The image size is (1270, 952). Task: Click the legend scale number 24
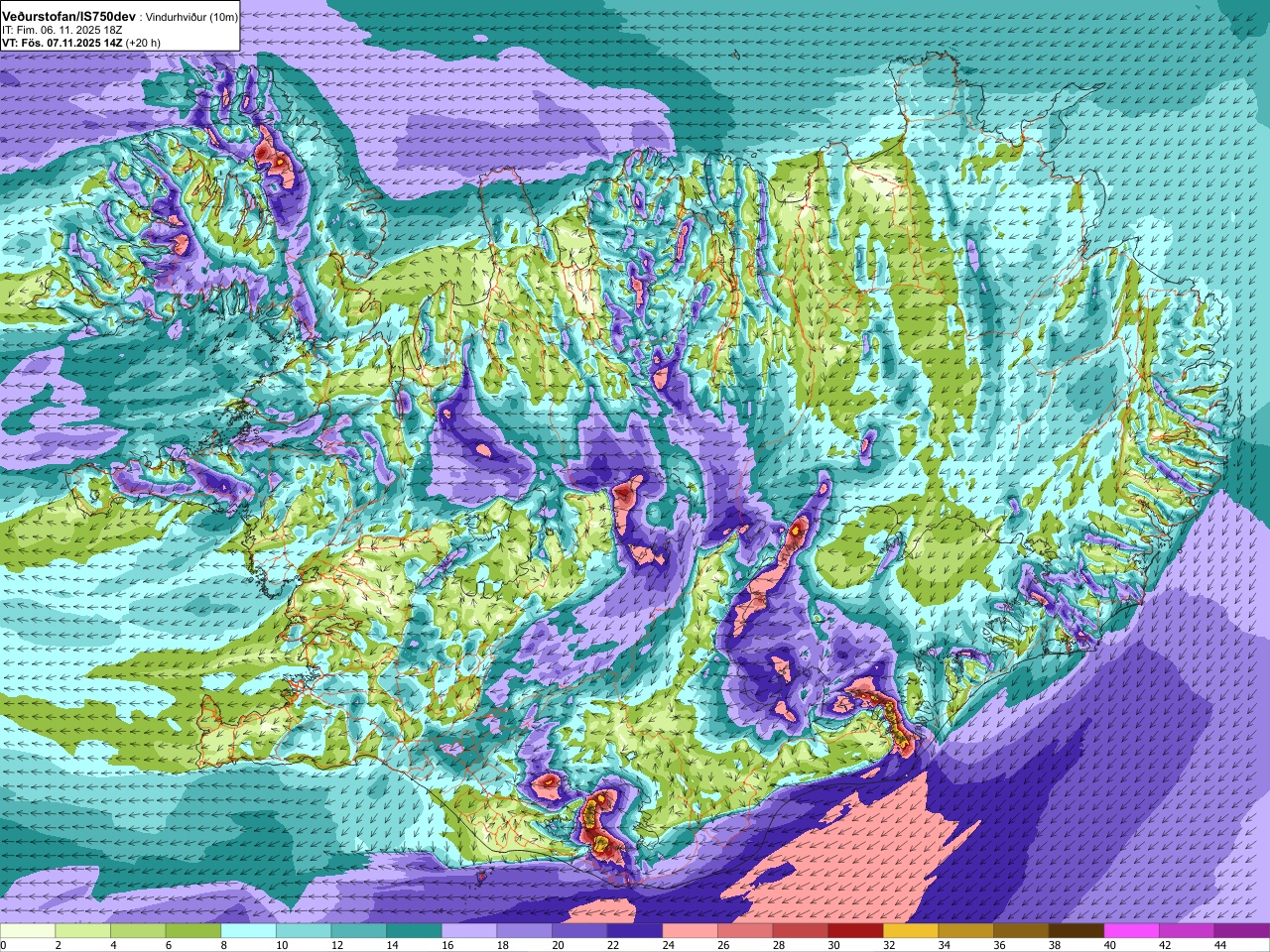coord(668,945)
